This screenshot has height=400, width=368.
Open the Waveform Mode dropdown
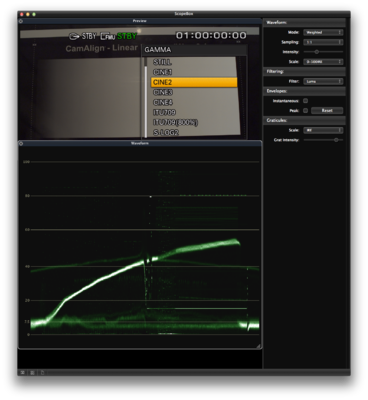pyautogui.click(x=323, y=32)
